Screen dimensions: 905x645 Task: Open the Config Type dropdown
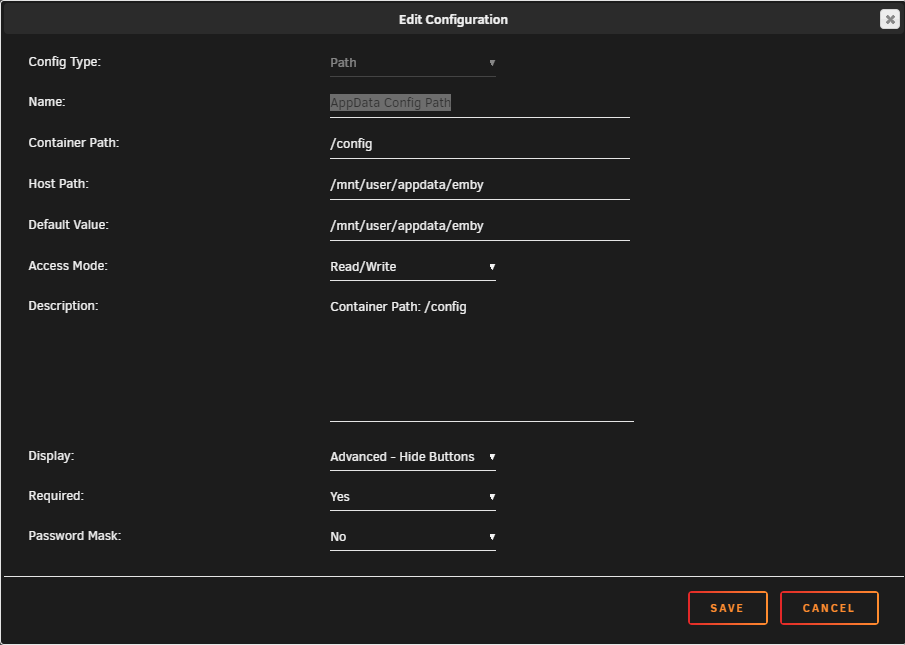click(413, 63)
